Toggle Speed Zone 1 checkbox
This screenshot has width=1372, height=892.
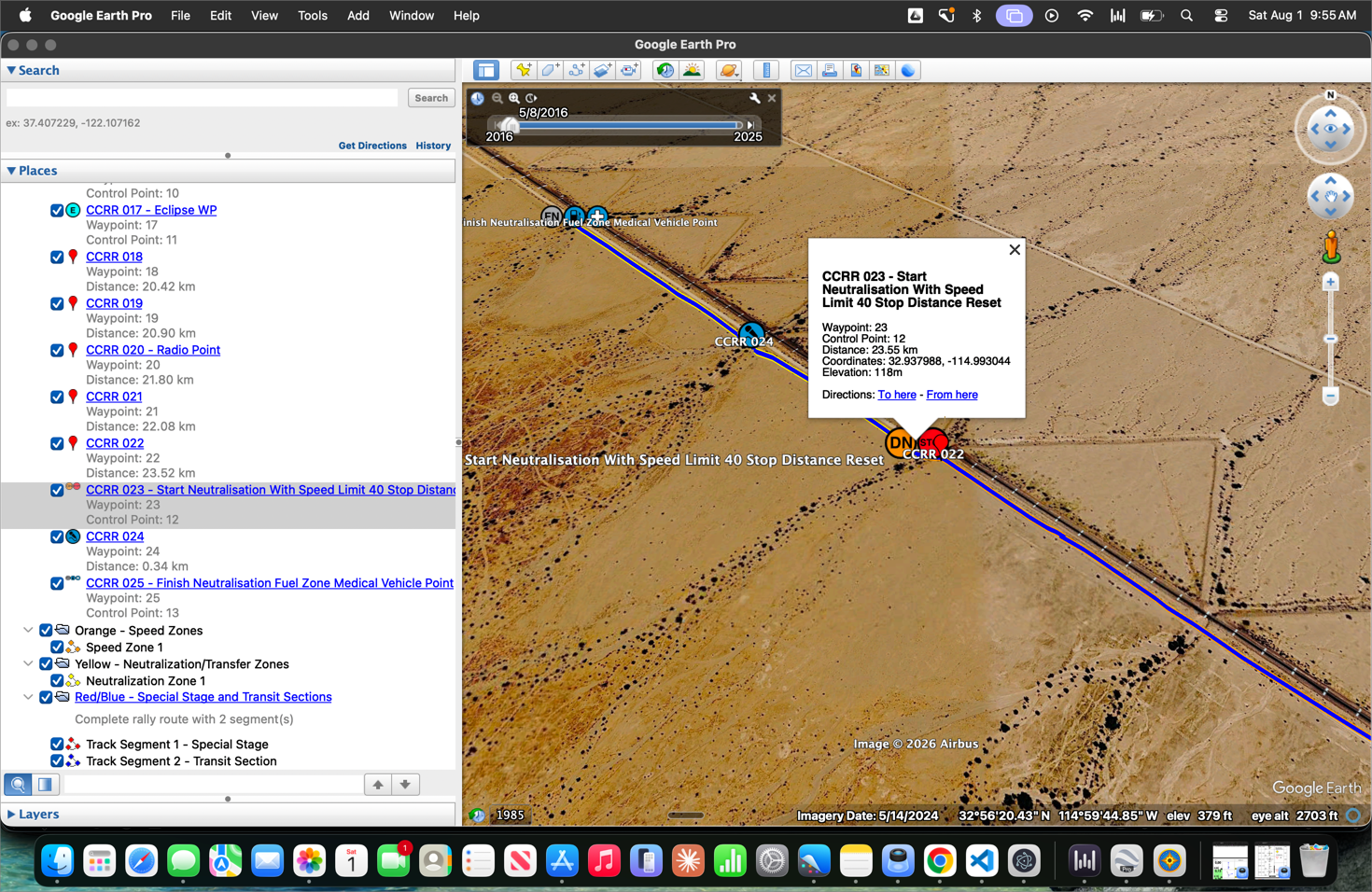(x=57, y=648)
